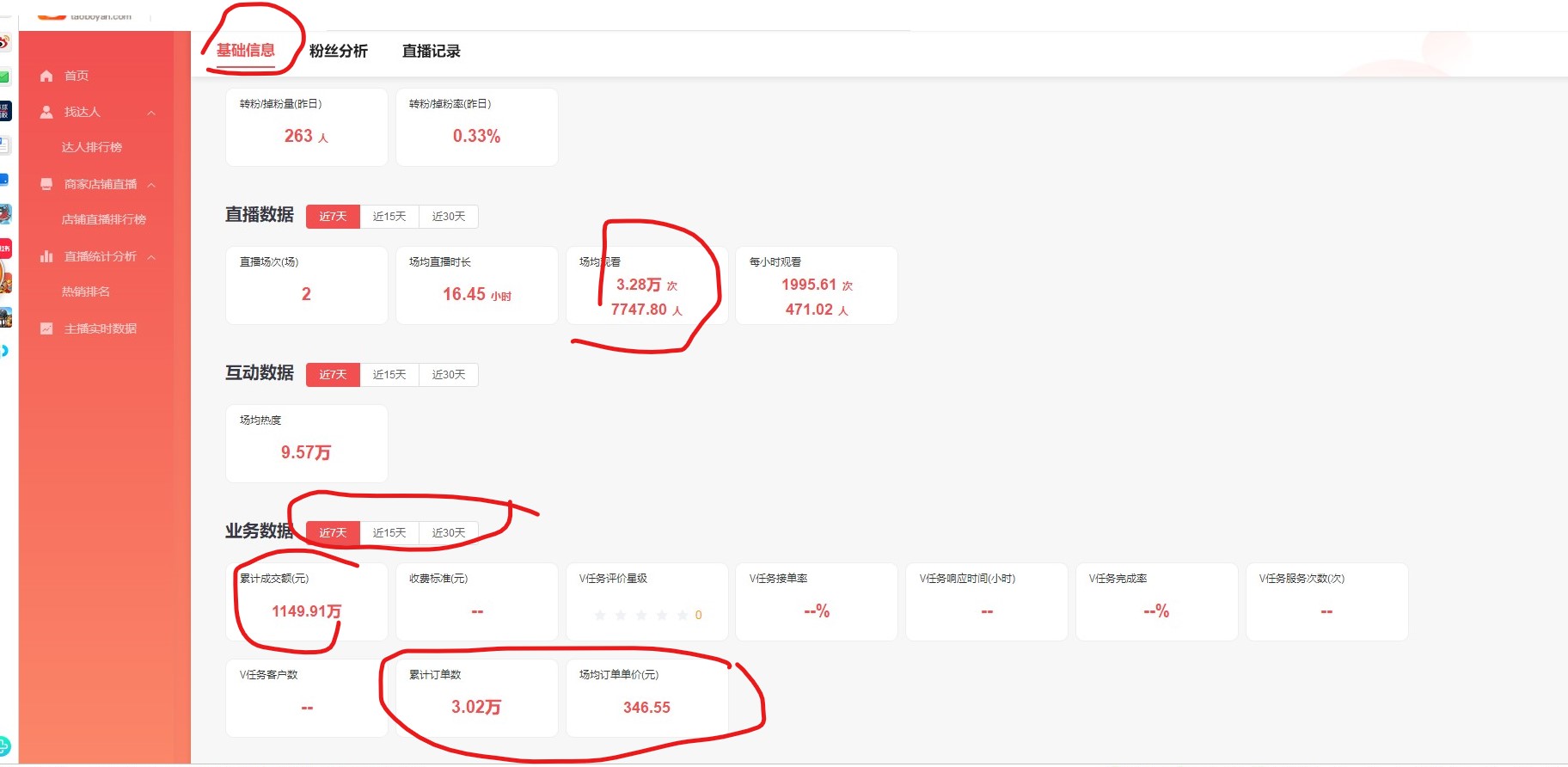Click the 1149.91万 value under 累计成交额
Image resolution: width=1568 pixels, height=767 pixels.
[307, 611]
